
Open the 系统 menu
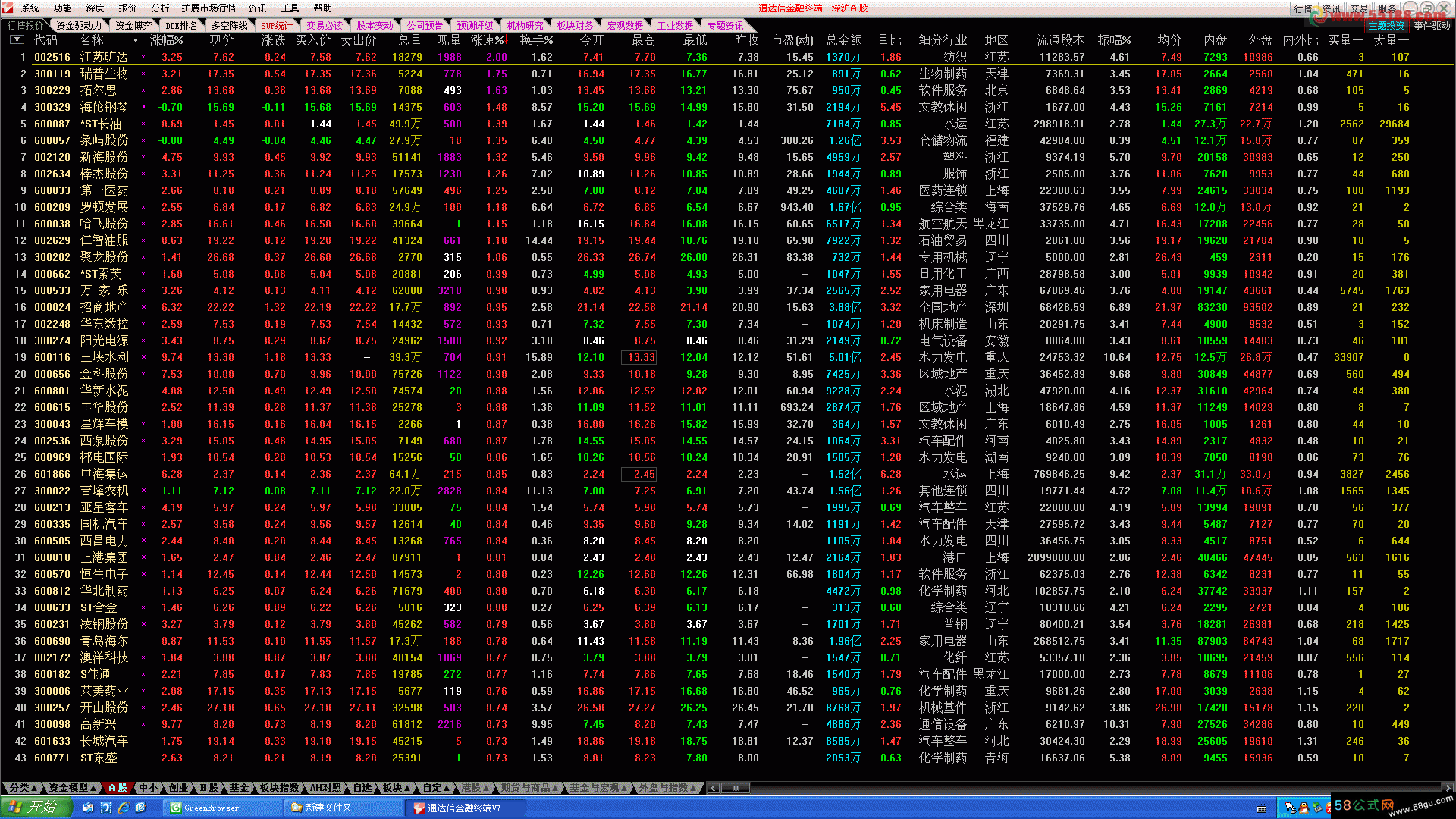[x=30, y=8]
